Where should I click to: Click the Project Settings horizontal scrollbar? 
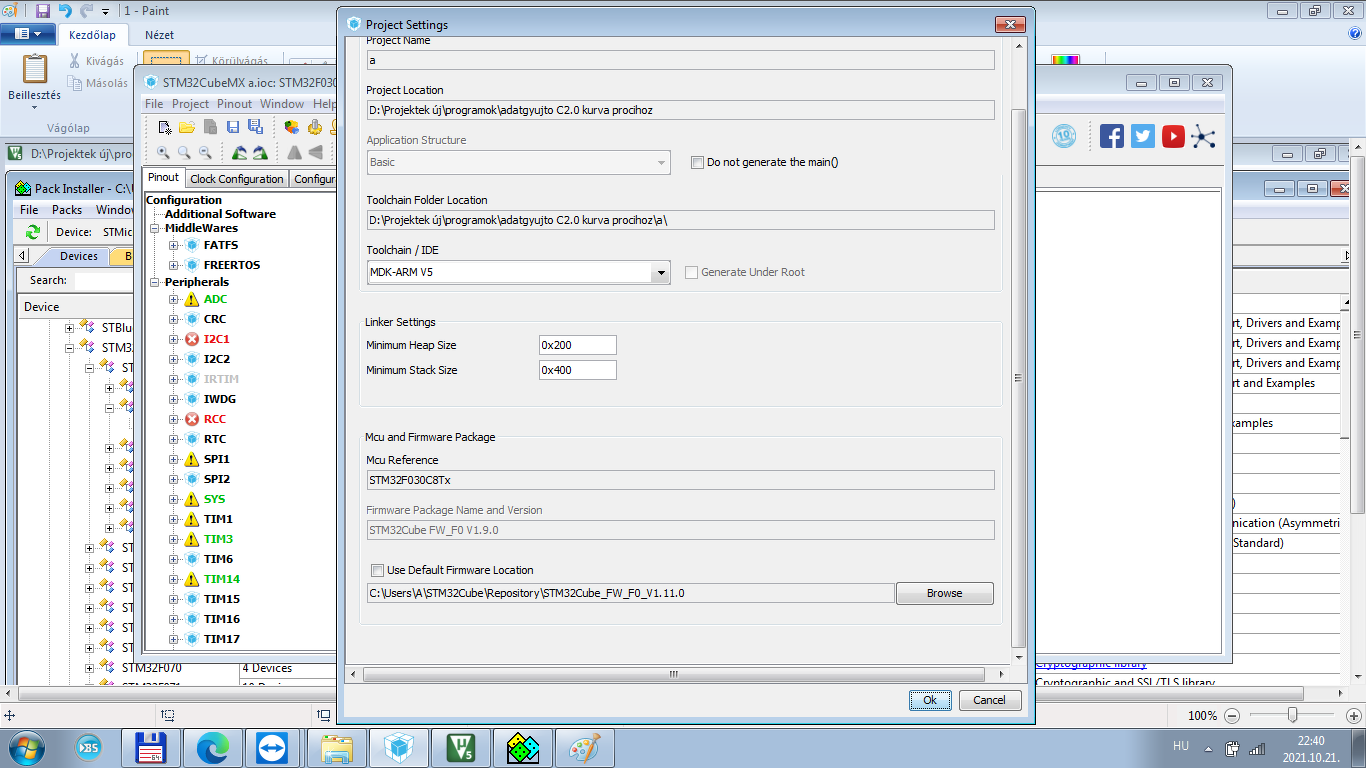(x=672, y=675)
